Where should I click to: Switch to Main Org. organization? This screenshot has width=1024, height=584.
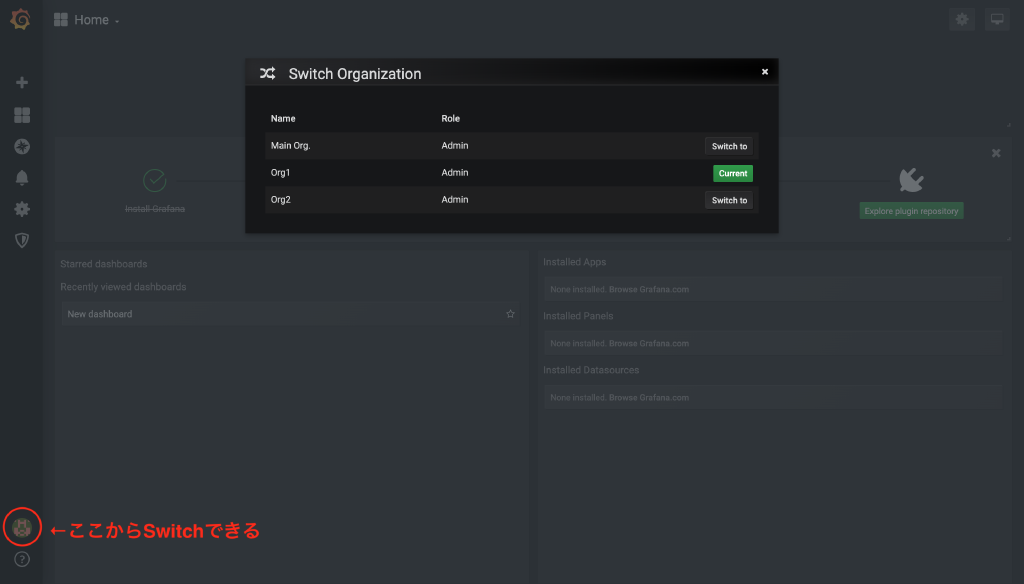pyautogui.click(x=729, y=146)
